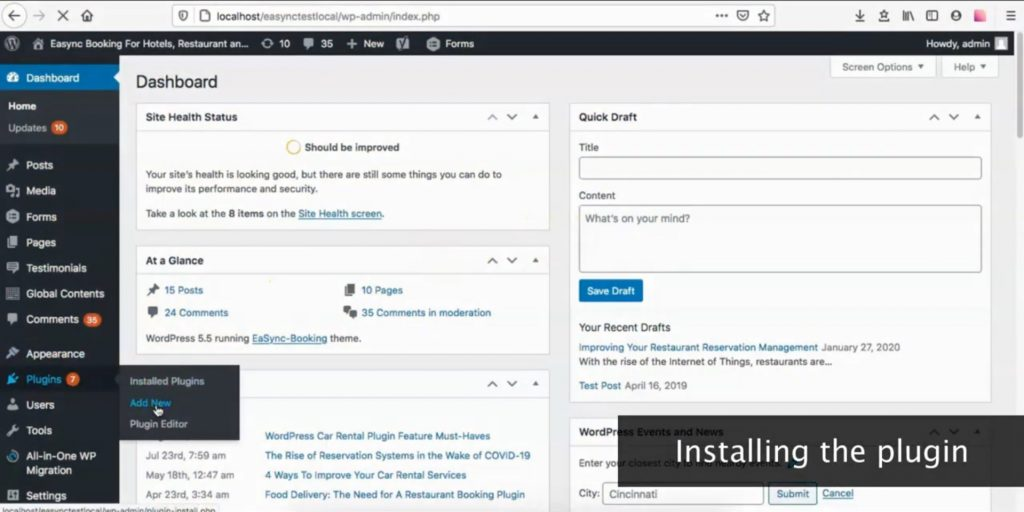Open the Tools menu in the sidebar
Screen dimensions: 1024x512
(x=39, y=430)
